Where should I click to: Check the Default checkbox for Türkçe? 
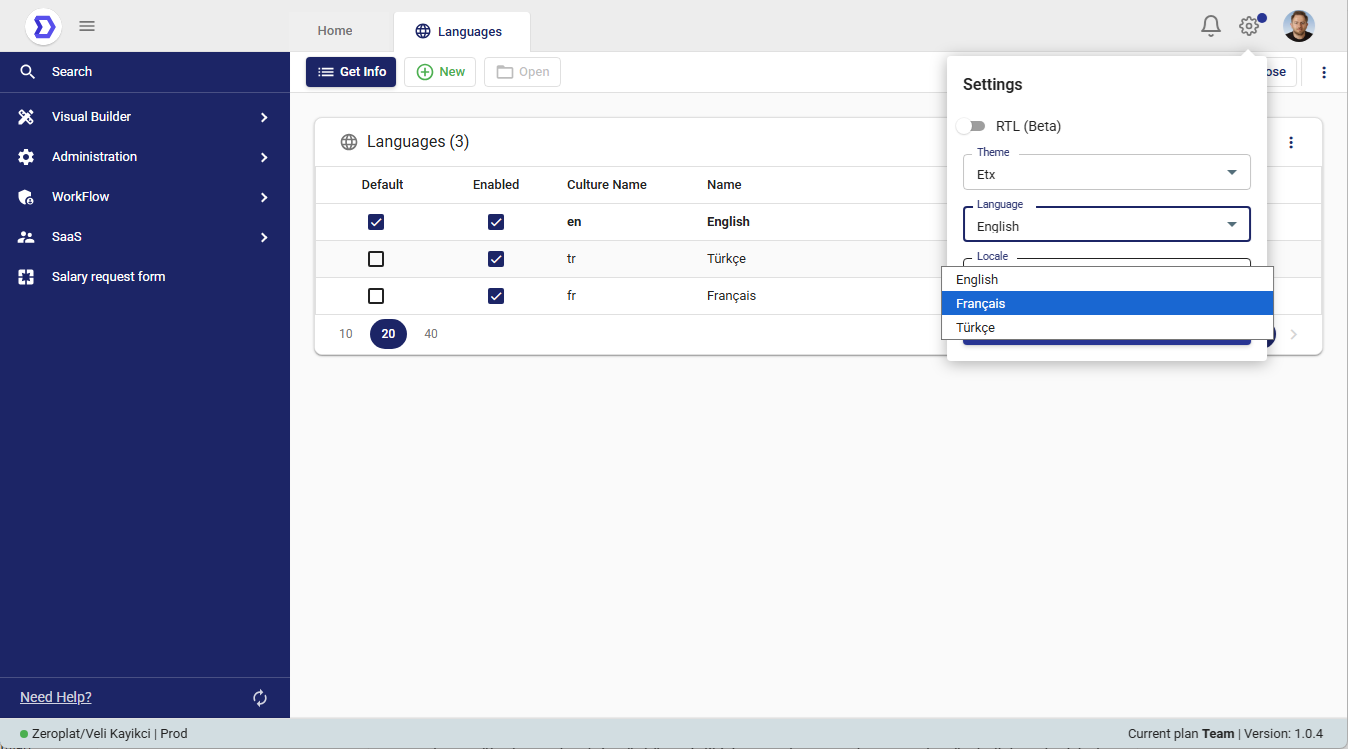376,259
